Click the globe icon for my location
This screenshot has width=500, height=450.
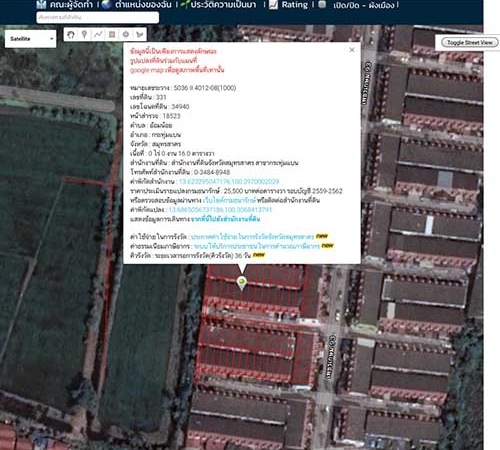coord(106,4)
